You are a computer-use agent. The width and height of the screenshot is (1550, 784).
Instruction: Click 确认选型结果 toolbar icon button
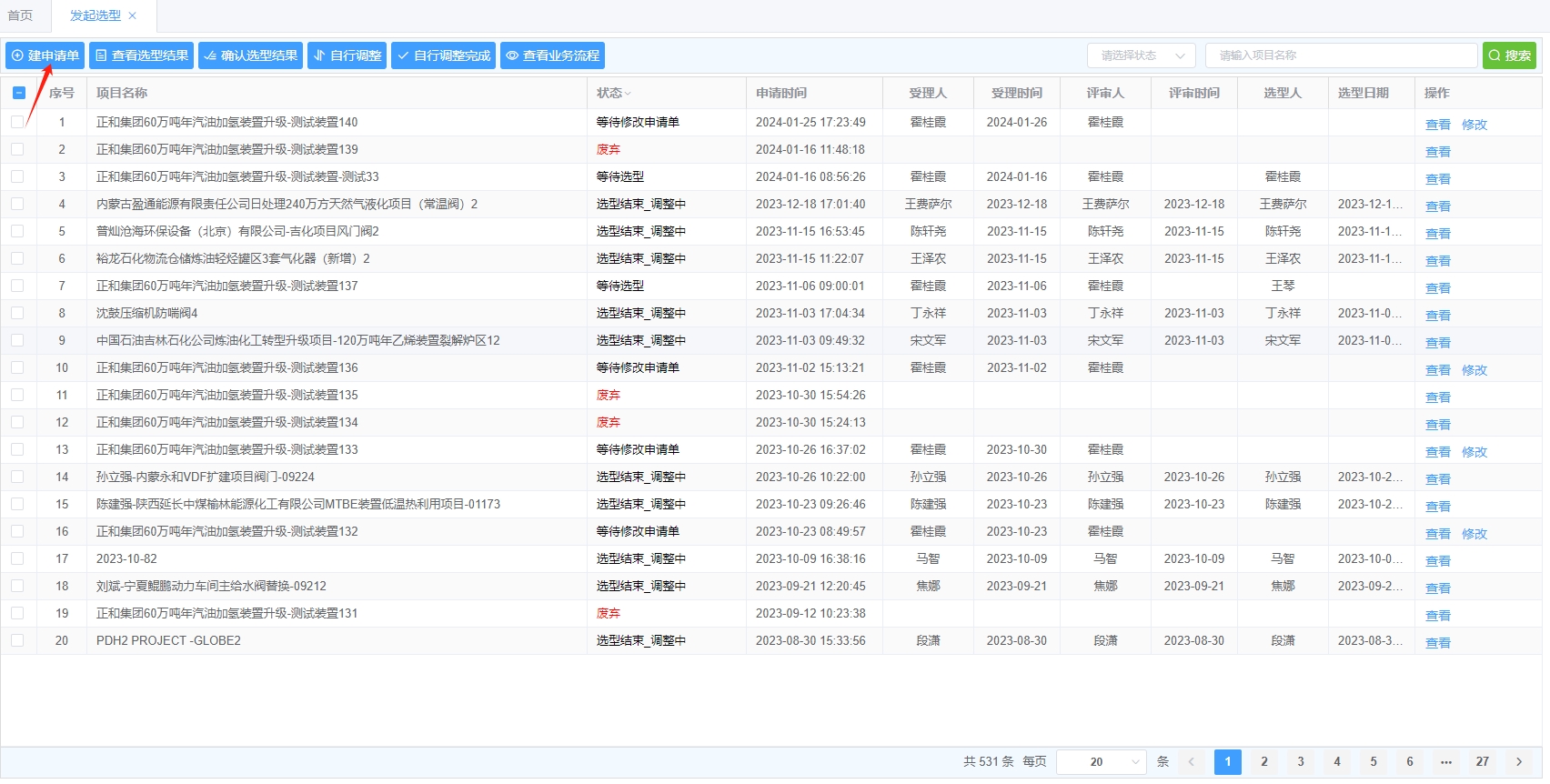point(250,55)
